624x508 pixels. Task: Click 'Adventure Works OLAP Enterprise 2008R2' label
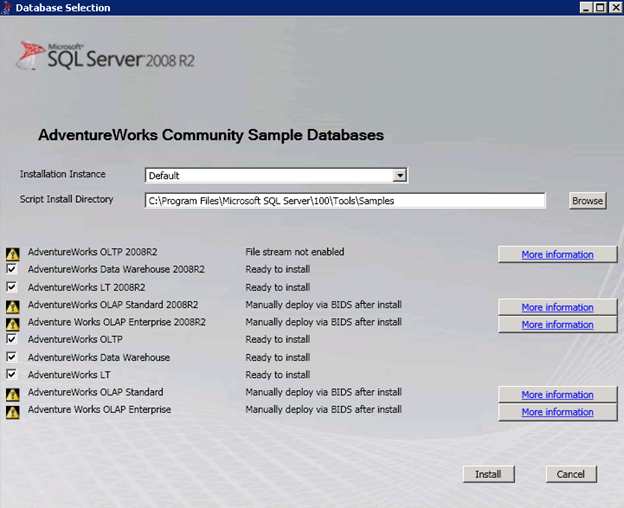tap(117, 322)
